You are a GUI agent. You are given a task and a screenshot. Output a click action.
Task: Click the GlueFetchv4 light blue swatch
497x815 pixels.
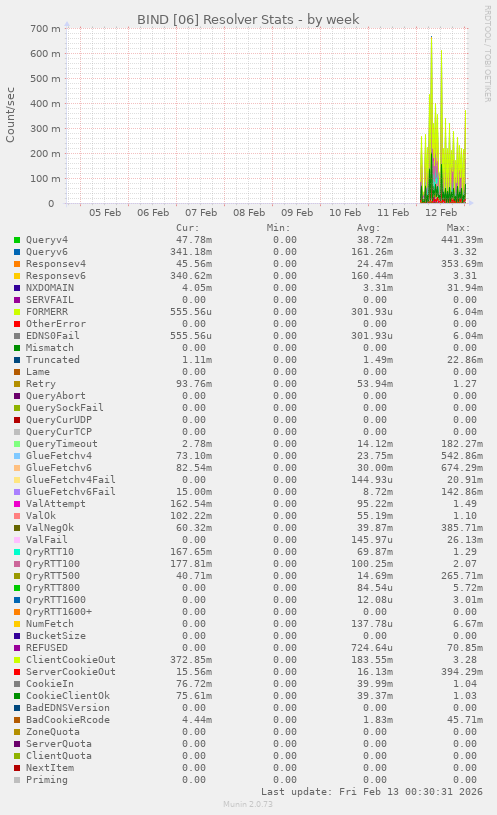coord(17,456)
